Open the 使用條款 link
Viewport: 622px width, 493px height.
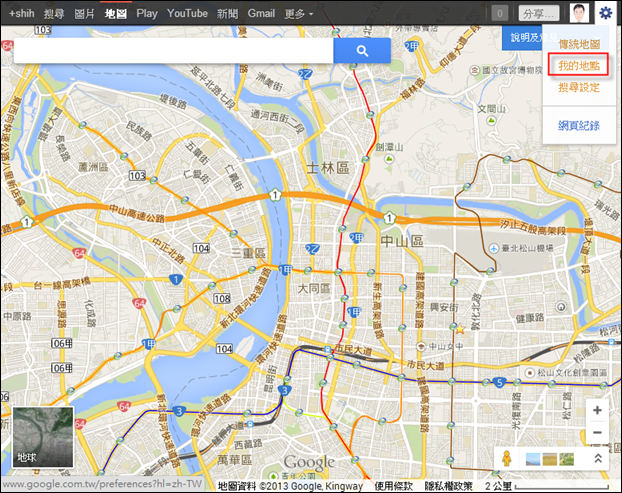click(394, 486)
